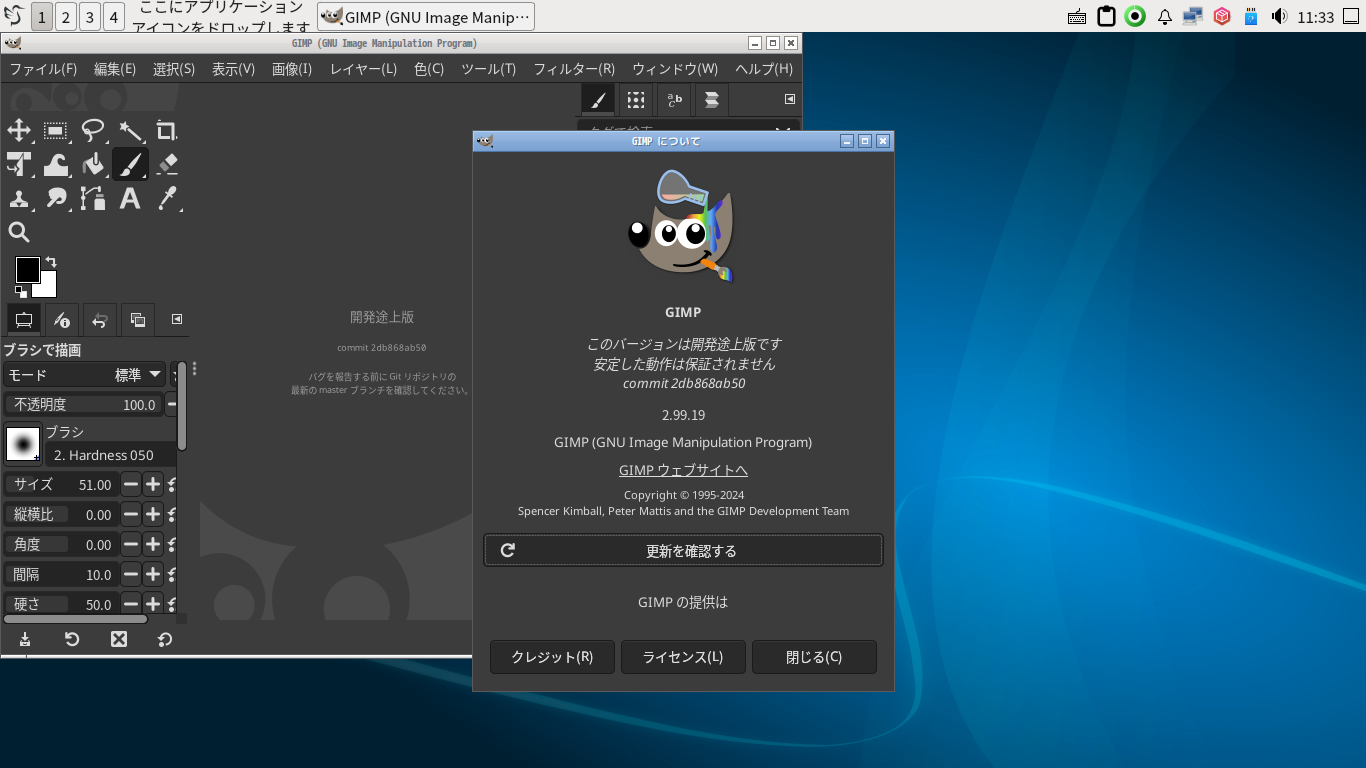
Task: Adjust the 不透明度 opacity slider
Action: click(x=82, y=404)
